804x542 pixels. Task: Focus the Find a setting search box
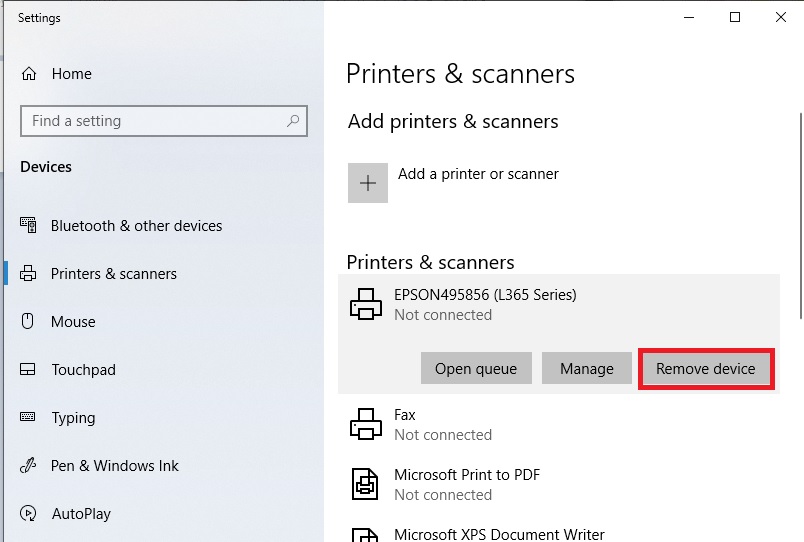pos(164,121)
